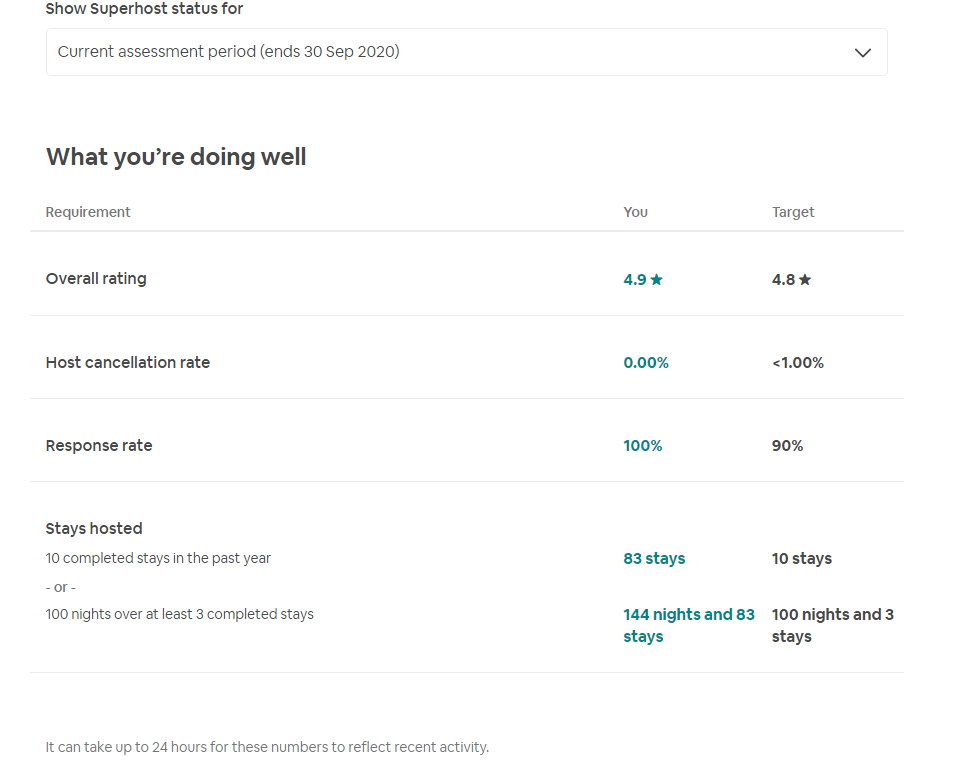959x763 pixels.
Task: Click the <1.00% cancellation target value
Action: point(798,363)
